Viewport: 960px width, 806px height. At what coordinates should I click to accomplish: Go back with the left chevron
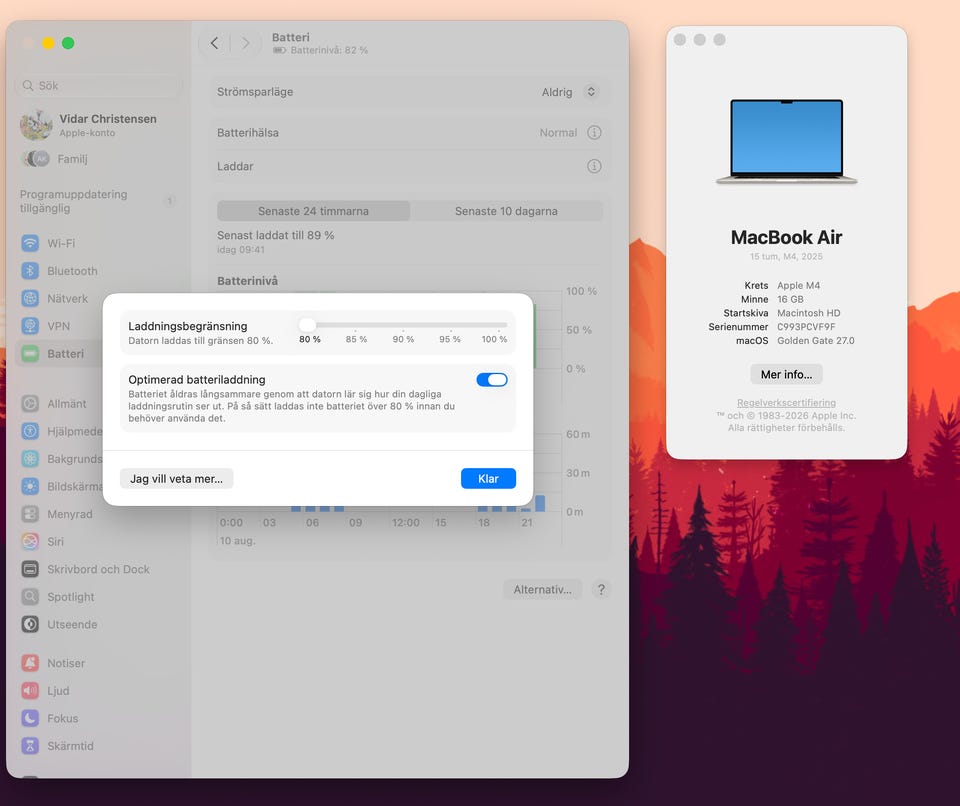pyautogui.click(x=214, y=43)
